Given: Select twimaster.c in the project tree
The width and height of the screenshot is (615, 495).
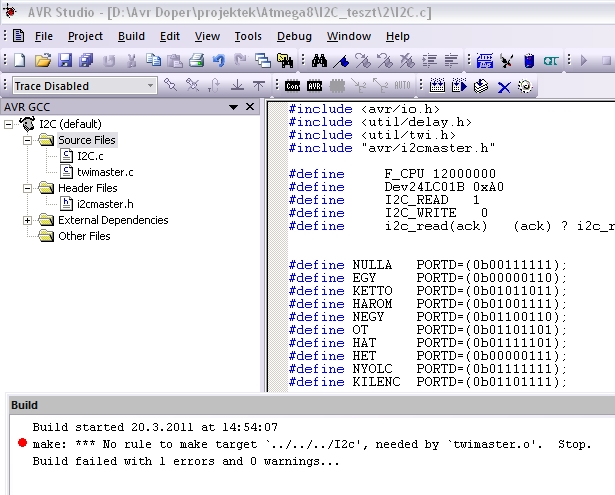Looking at the screenshot, I should 105,172.
